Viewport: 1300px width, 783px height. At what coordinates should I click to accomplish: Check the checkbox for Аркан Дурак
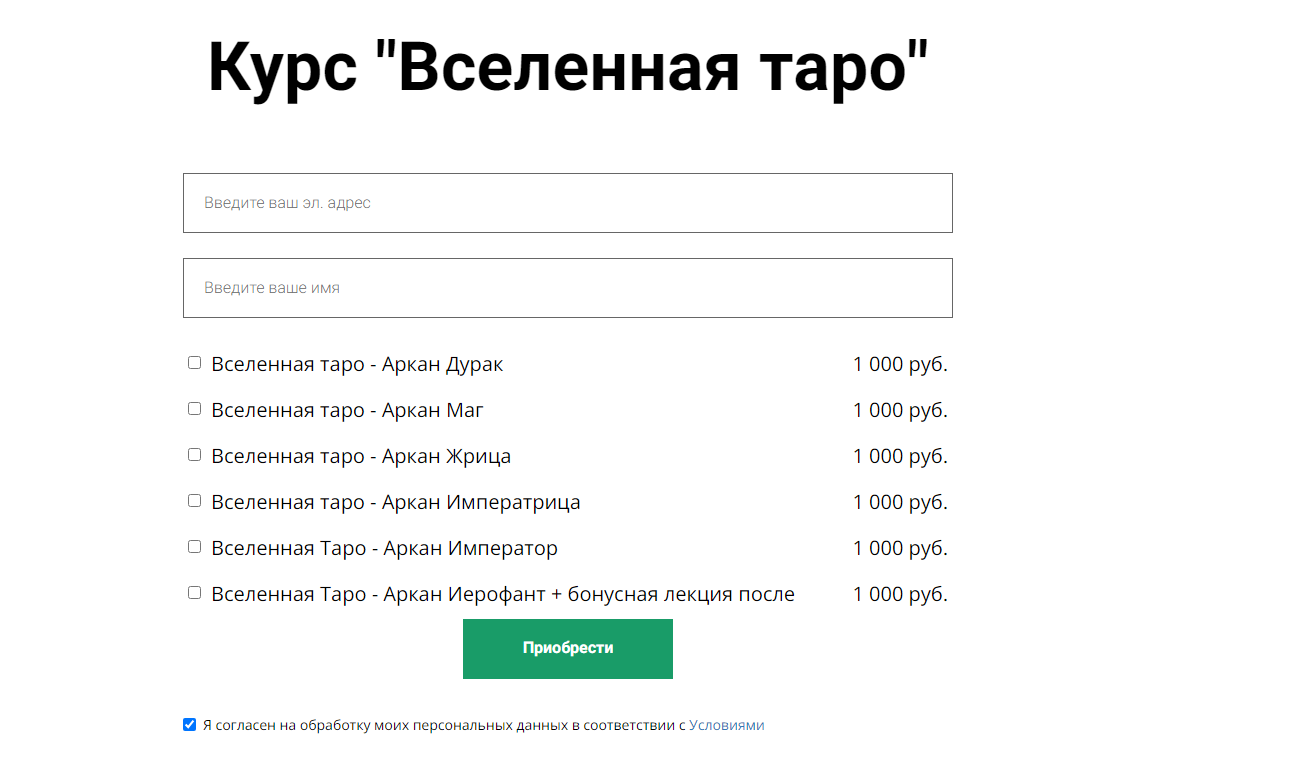[x=194, y=362]
